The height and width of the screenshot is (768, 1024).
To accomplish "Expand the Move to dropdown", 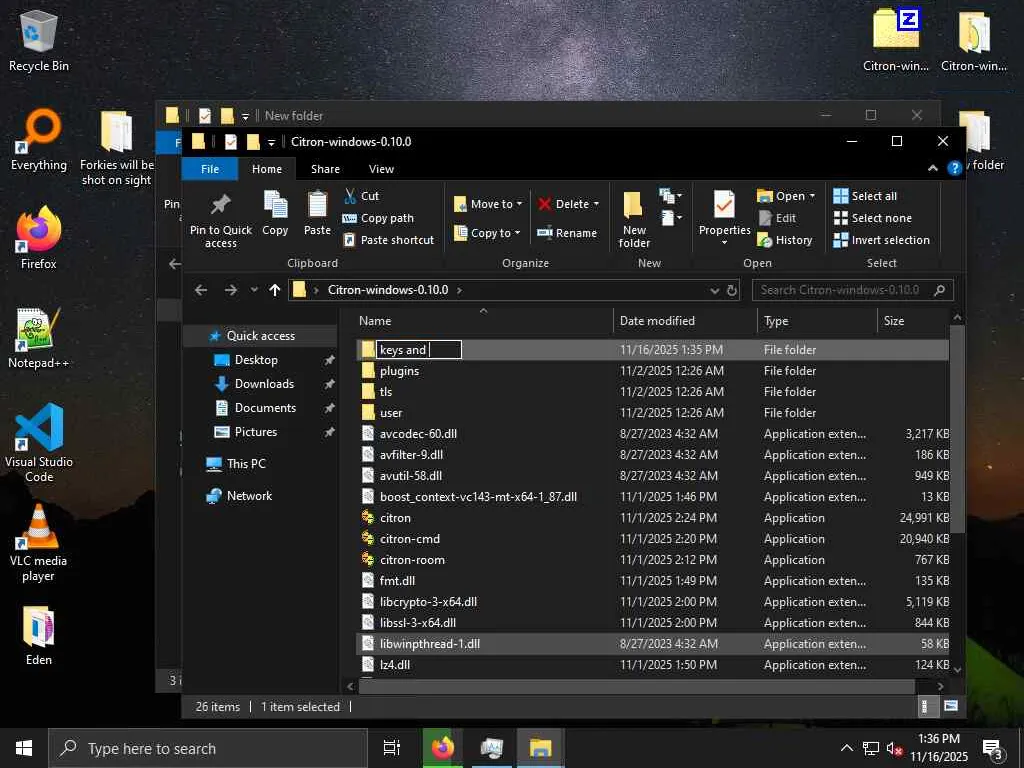I will [519, 204].
